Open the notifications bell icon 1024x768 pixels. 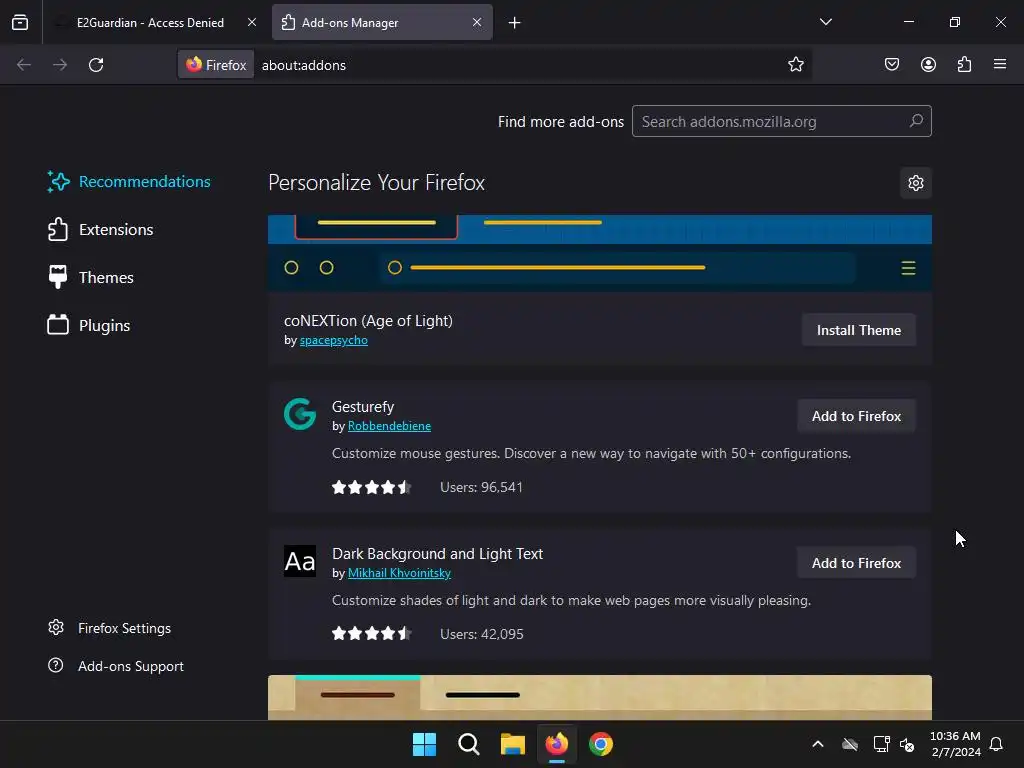pos(996,744)
